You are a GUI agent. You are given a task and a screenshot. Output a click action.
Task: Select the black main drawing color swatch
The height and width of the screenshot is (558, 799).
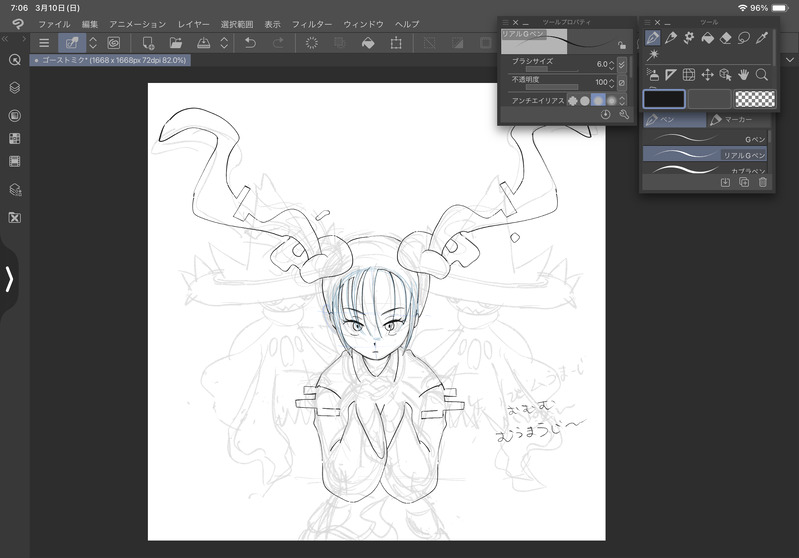coord(664,99)
